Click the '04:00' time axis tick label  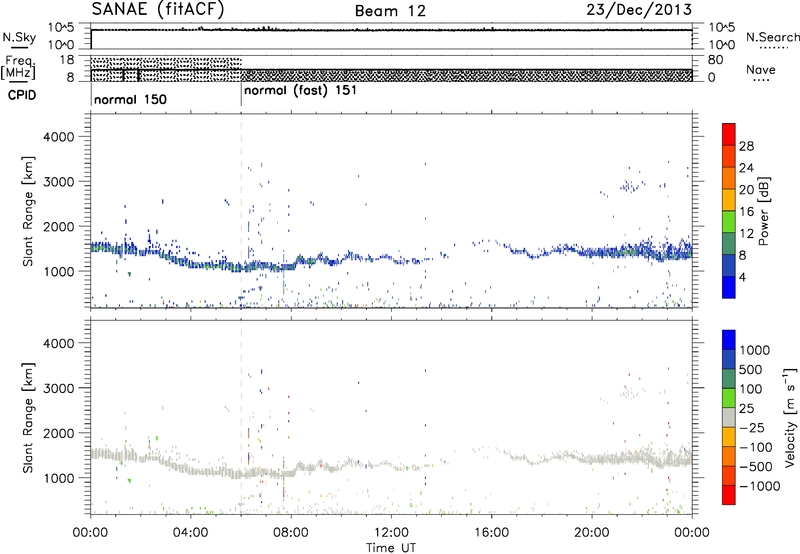(x=190, y=533)
